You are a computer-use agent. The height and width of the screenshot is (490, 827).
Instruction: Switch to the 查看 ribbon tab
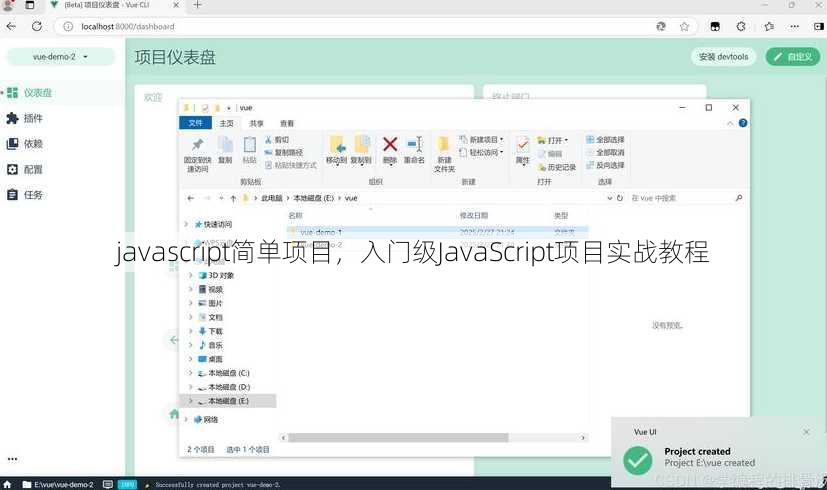pyautogui.click(x=286, y=123)
